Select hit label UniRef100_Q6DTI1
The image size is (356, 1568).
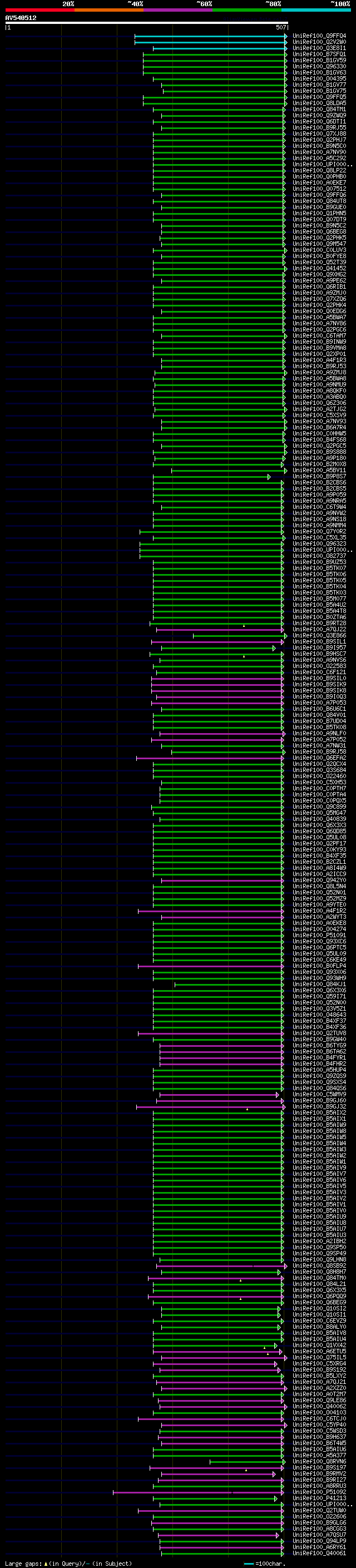coord(319,121)
